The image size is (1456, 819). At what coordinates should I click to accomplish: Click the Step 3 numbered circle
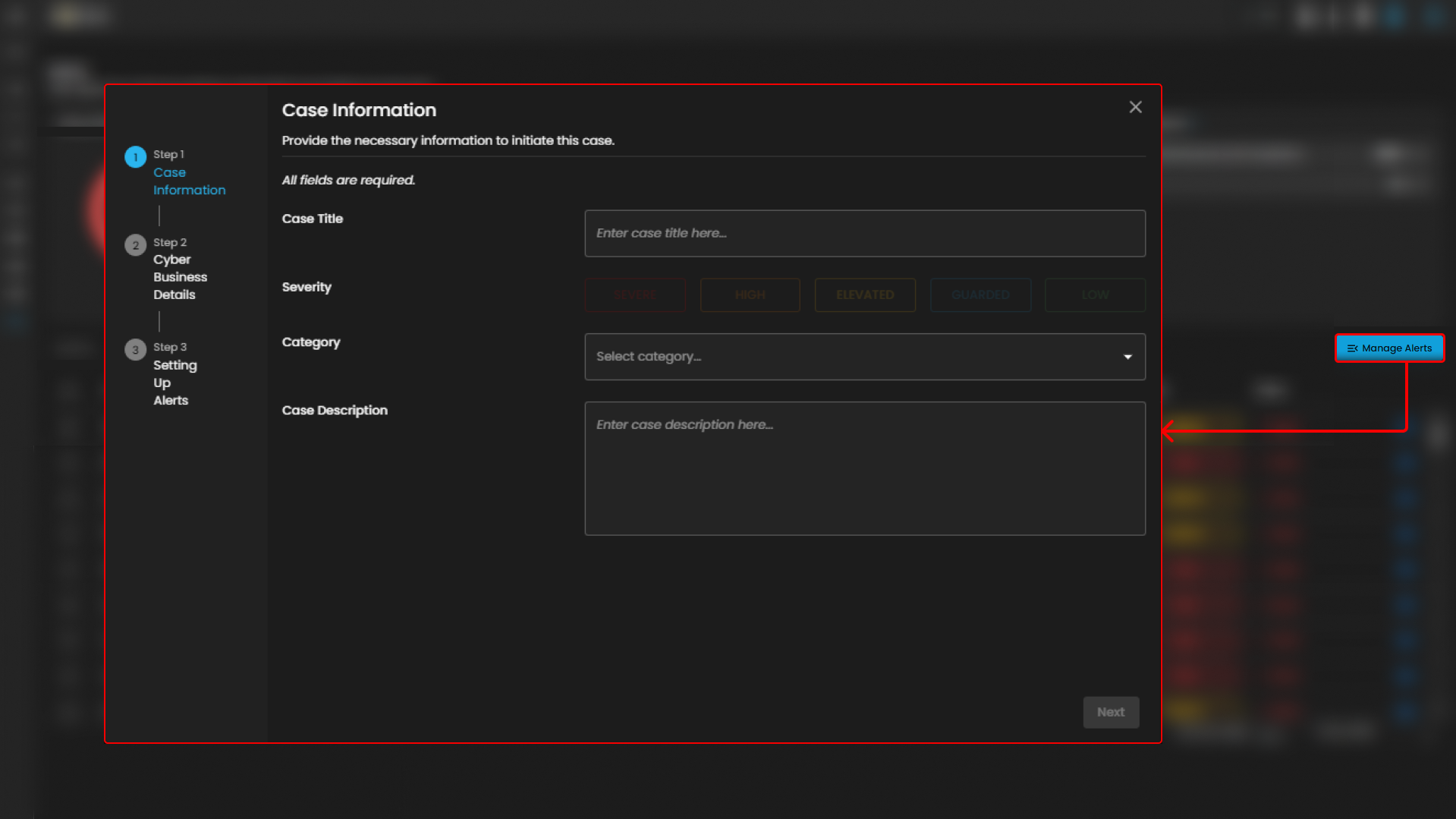click(135, 350)
